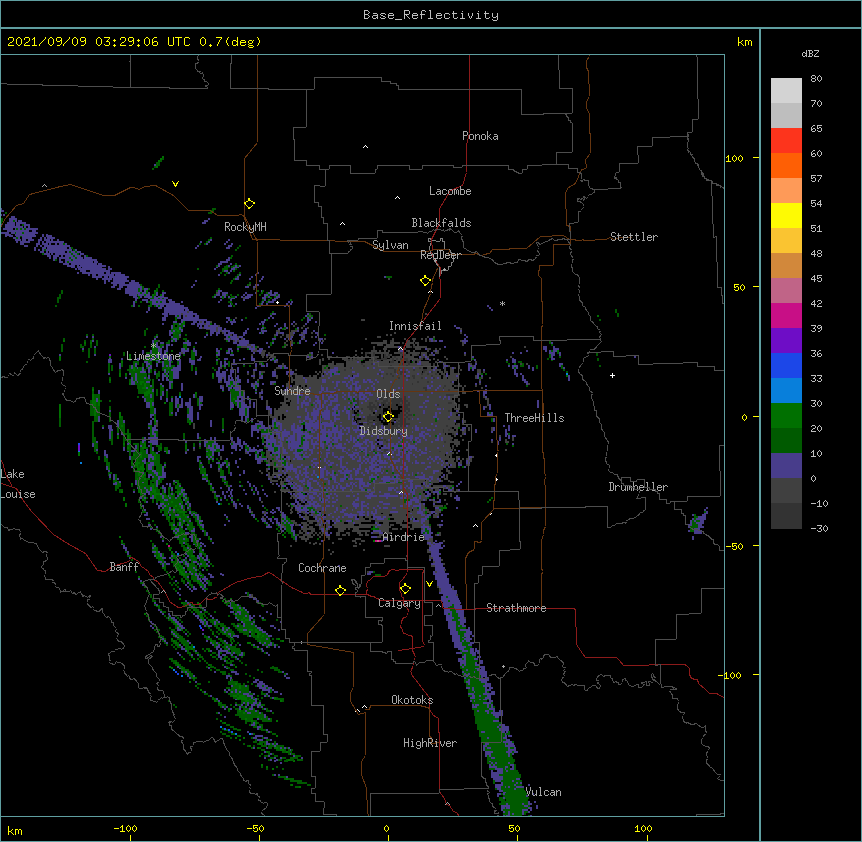Click the Limestone label
862x842 pixels.
coord(153,356)
